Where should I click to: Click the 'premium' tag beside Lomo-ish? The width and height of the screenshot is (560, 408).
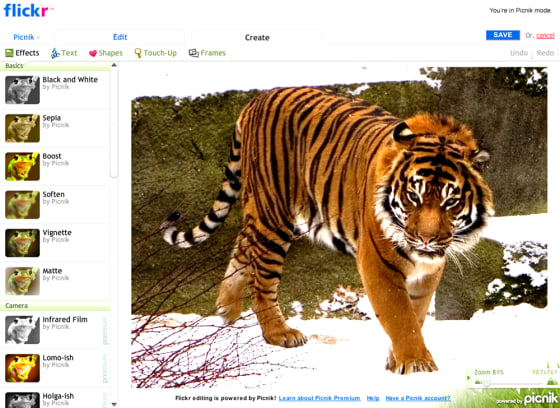point(105,368)
